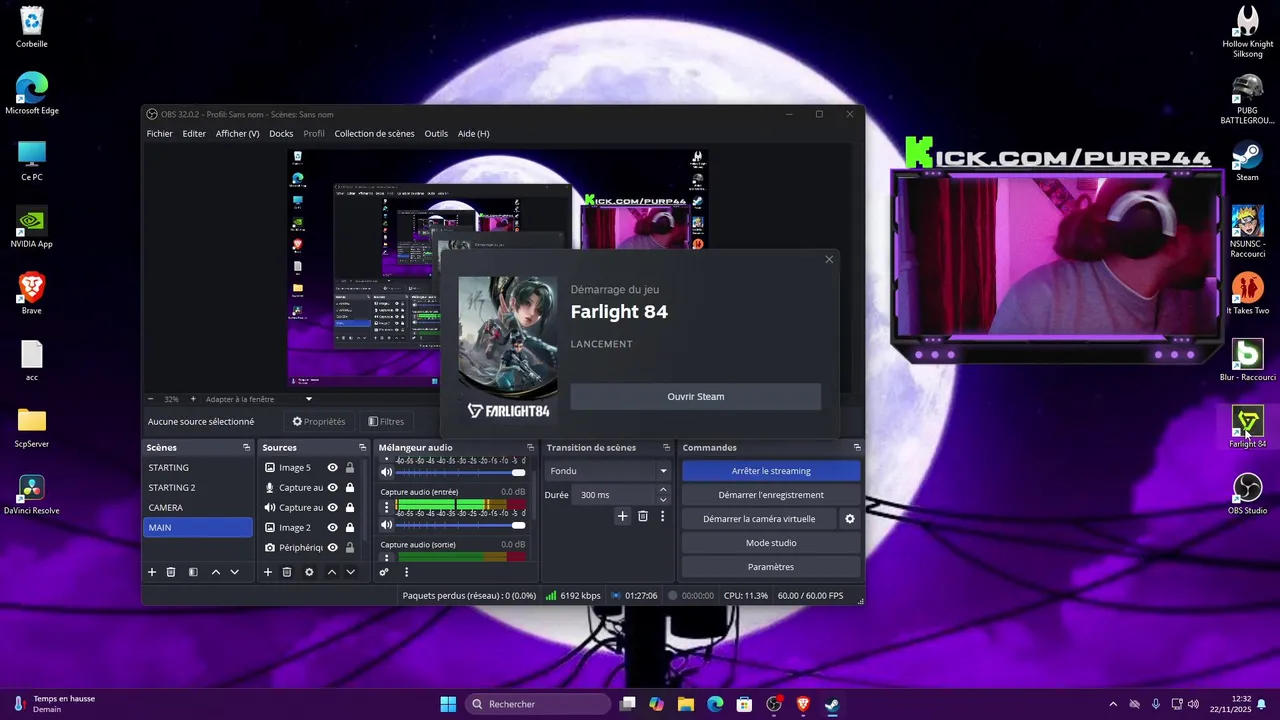
Task: Open the Collection de scènes menu
Action: point(374,134)
